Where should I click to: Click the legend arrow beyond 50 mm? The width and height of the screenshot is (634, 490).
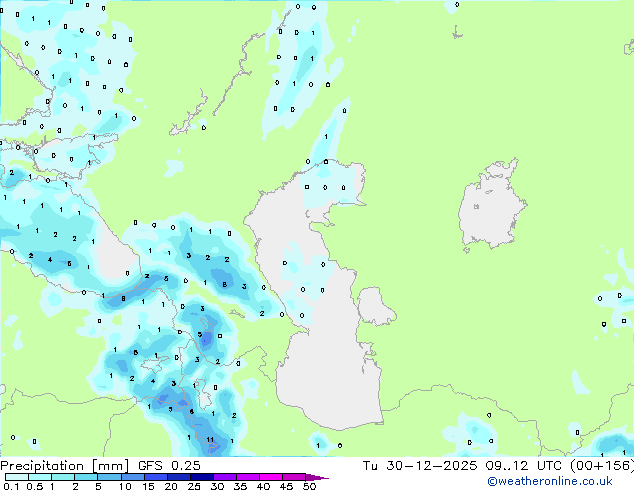tap(317, 477)
